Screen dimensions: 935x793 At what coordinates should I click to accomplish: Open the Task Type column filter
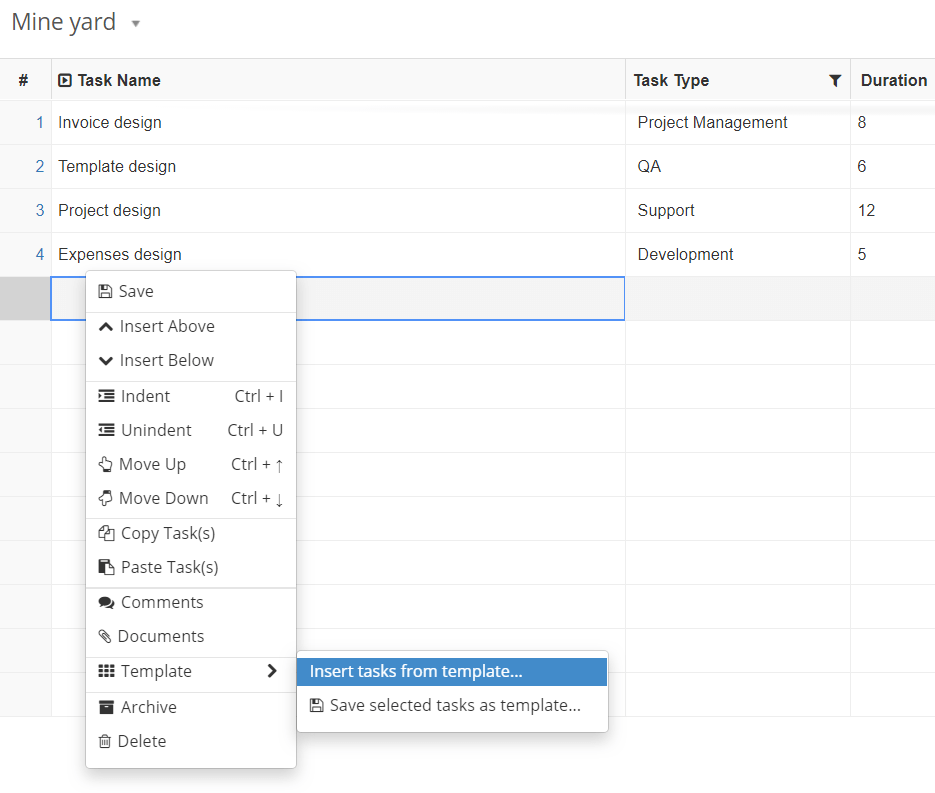pos(835,80)
